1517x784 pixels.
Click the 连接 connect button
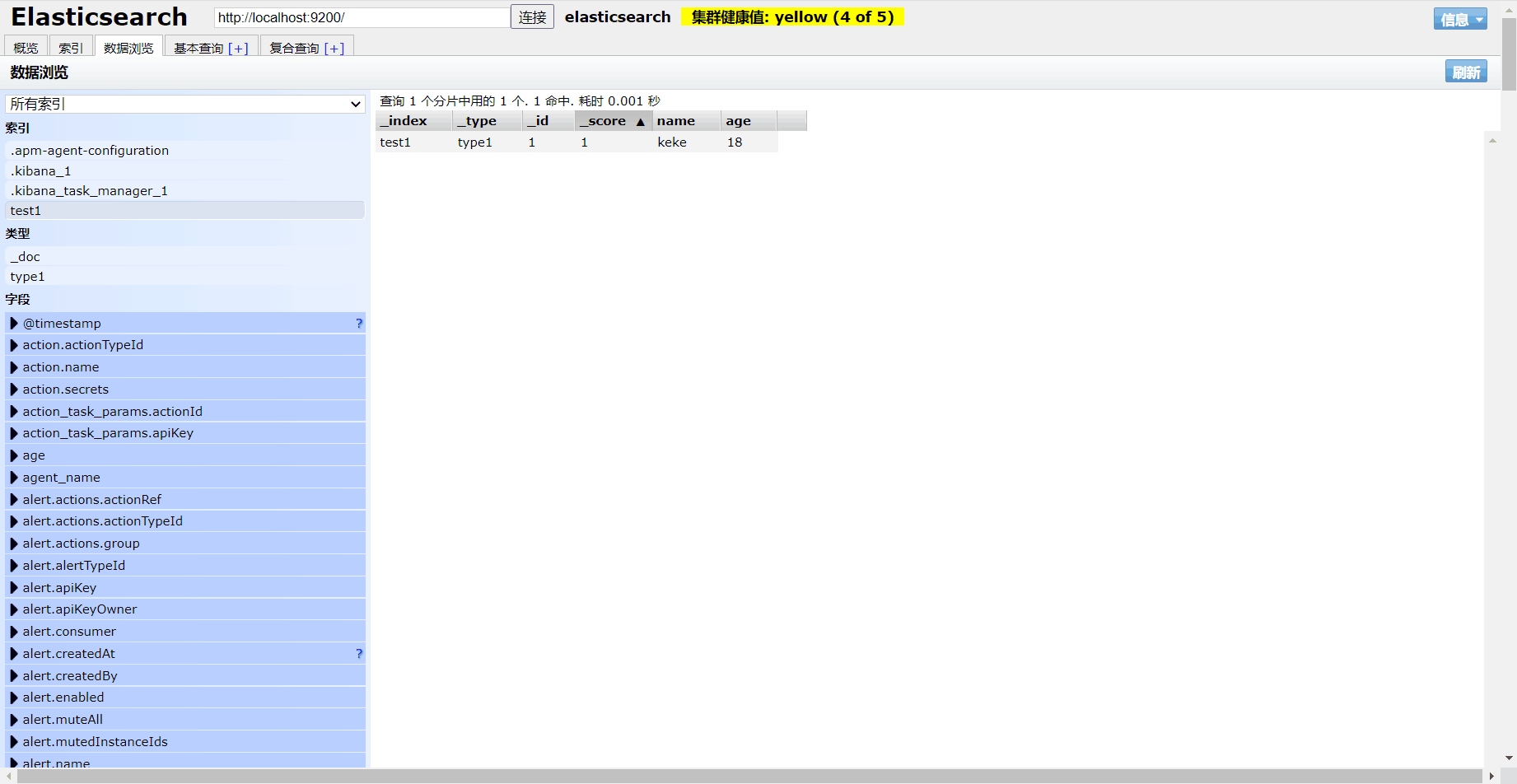click(532, 16)
